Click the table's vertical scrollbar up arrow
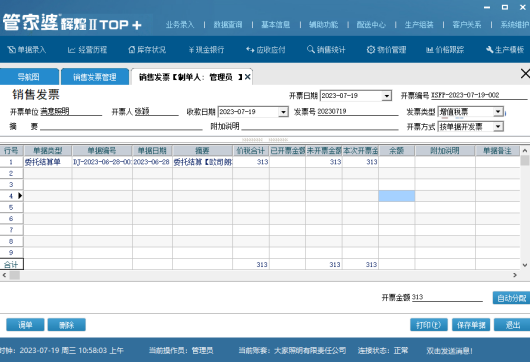This screenshot has height=362, width=530. tap(525, 150)
